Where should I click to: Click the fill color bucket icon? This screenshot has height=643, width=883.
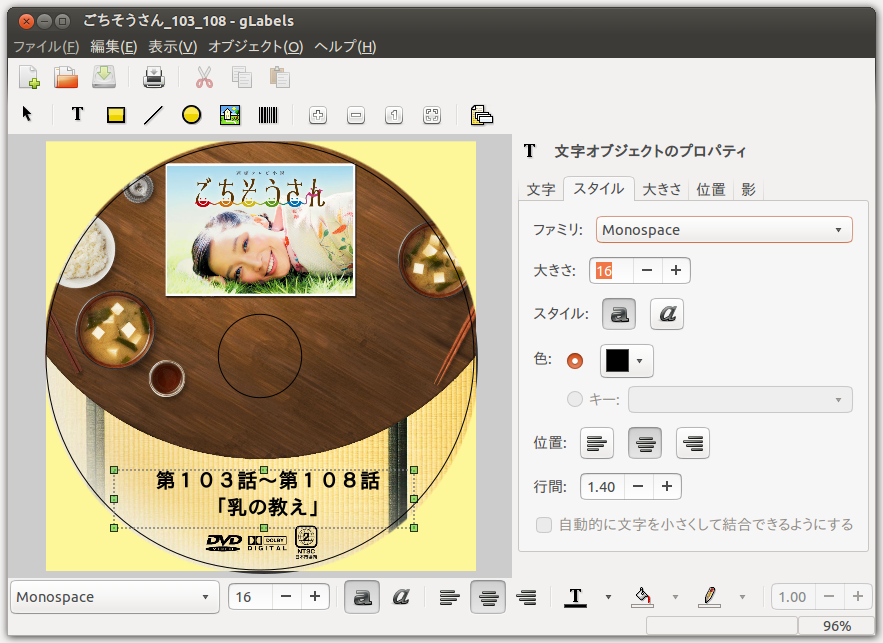[x=643, y=597]
